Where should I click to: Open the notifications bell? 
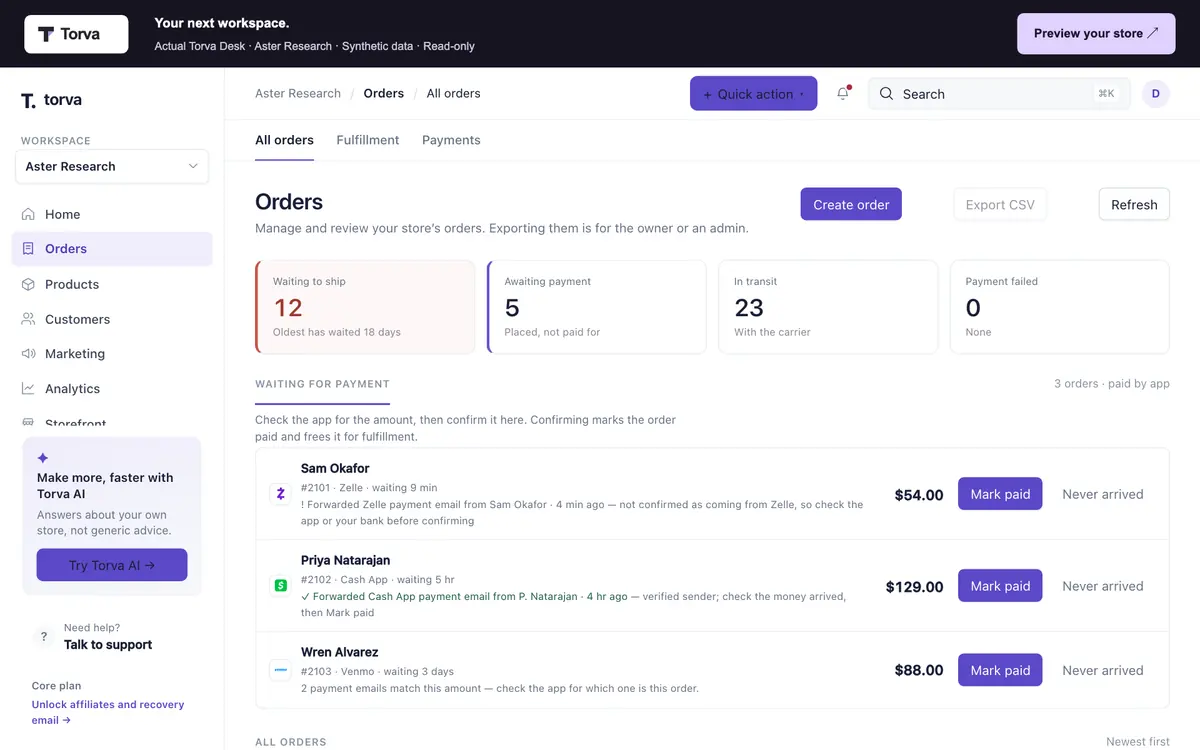coord(843,94)
